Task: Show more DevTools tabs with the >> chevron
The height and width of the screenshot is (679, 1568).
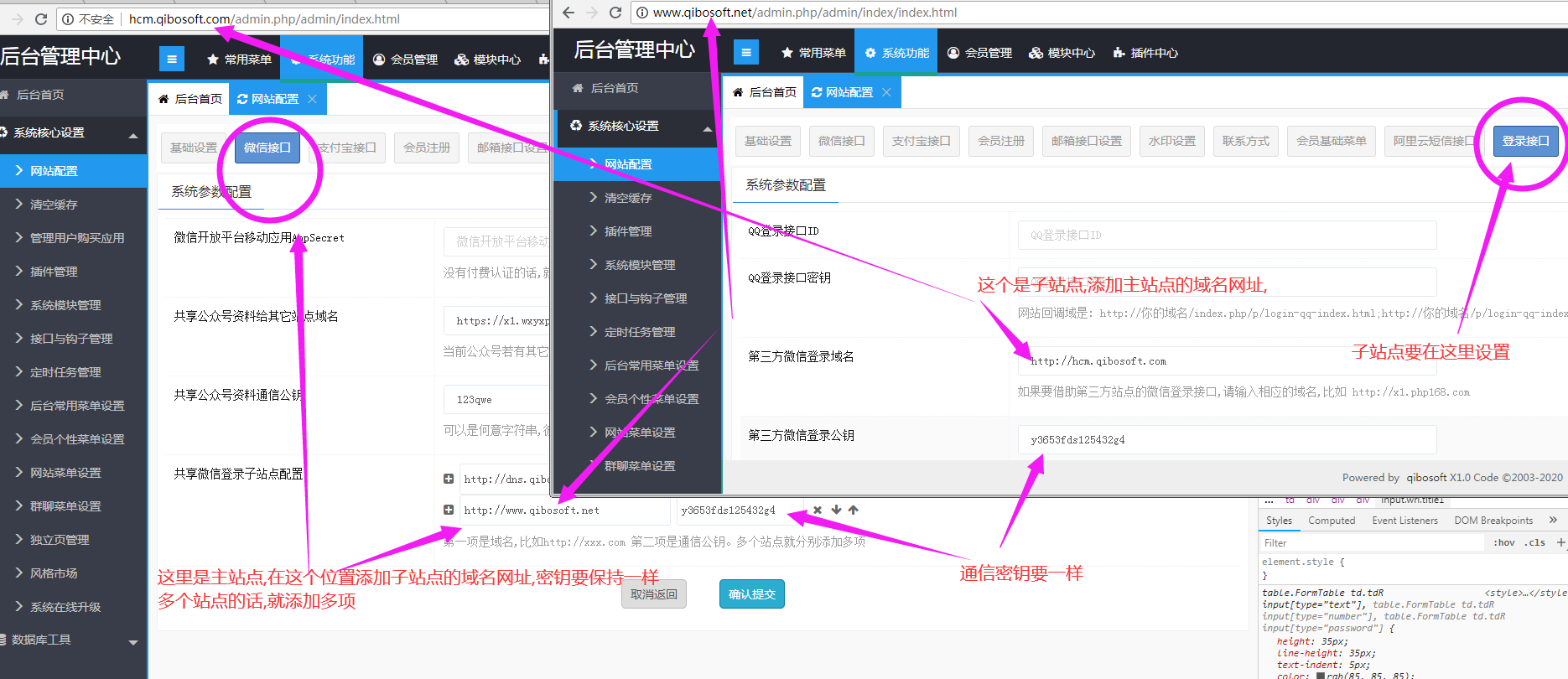Action: (1553, 520)
